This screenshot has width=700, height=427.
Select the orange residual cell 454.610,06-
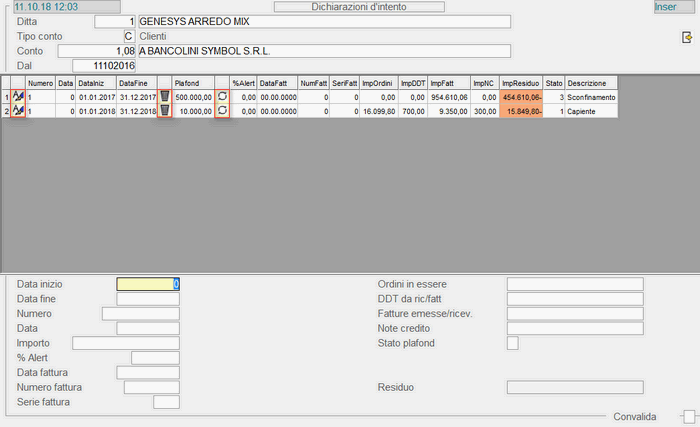pyautogui.click(x=521, y=97)
